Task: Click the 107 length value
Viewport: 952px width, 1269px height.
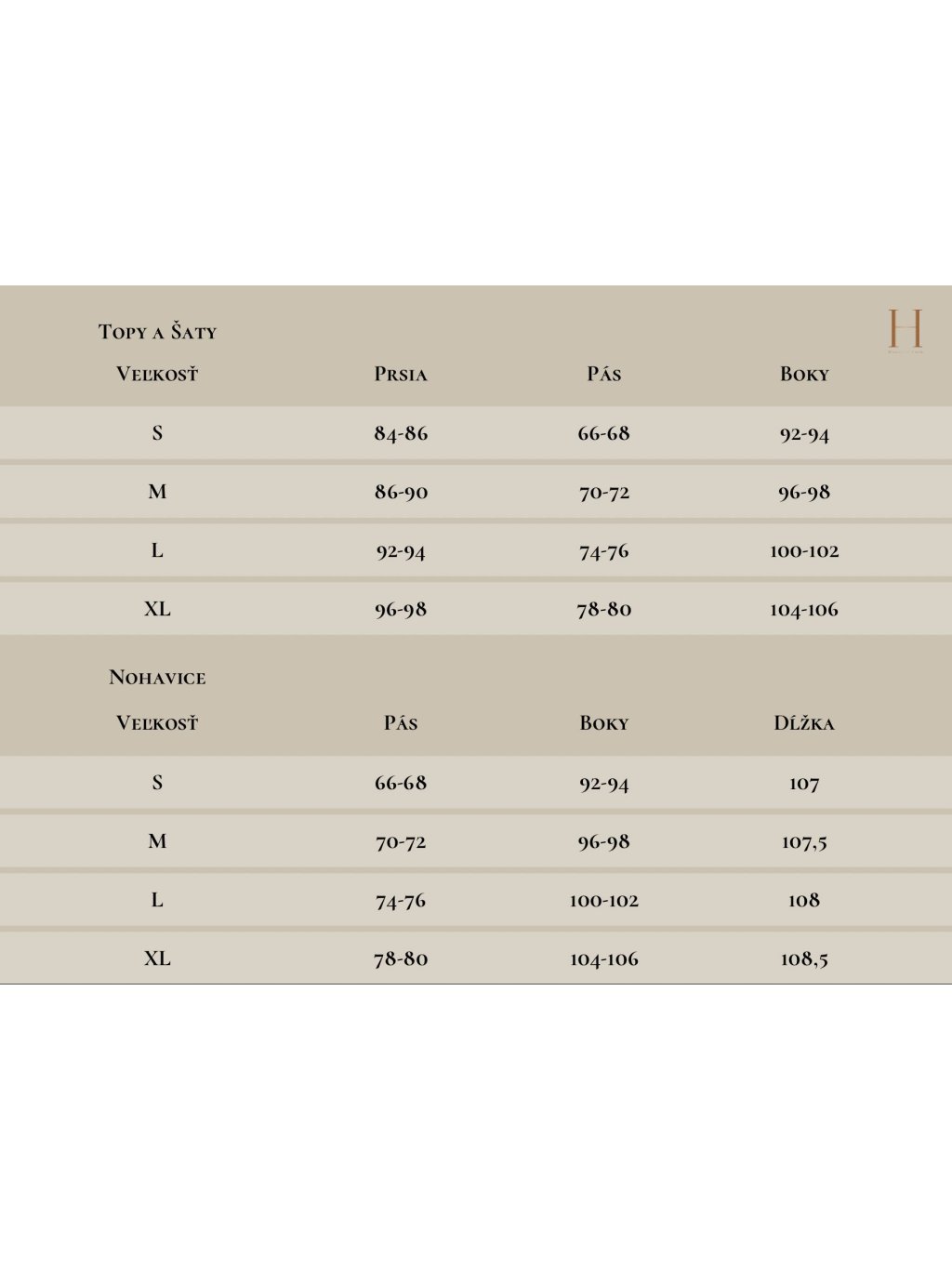Action: [x=804, y=783]
